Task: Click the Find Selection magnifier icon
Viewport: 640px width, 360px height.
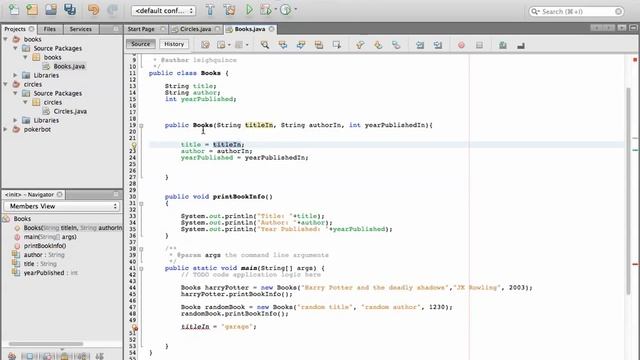Action: pyautogui.click(x=265, y=45)
